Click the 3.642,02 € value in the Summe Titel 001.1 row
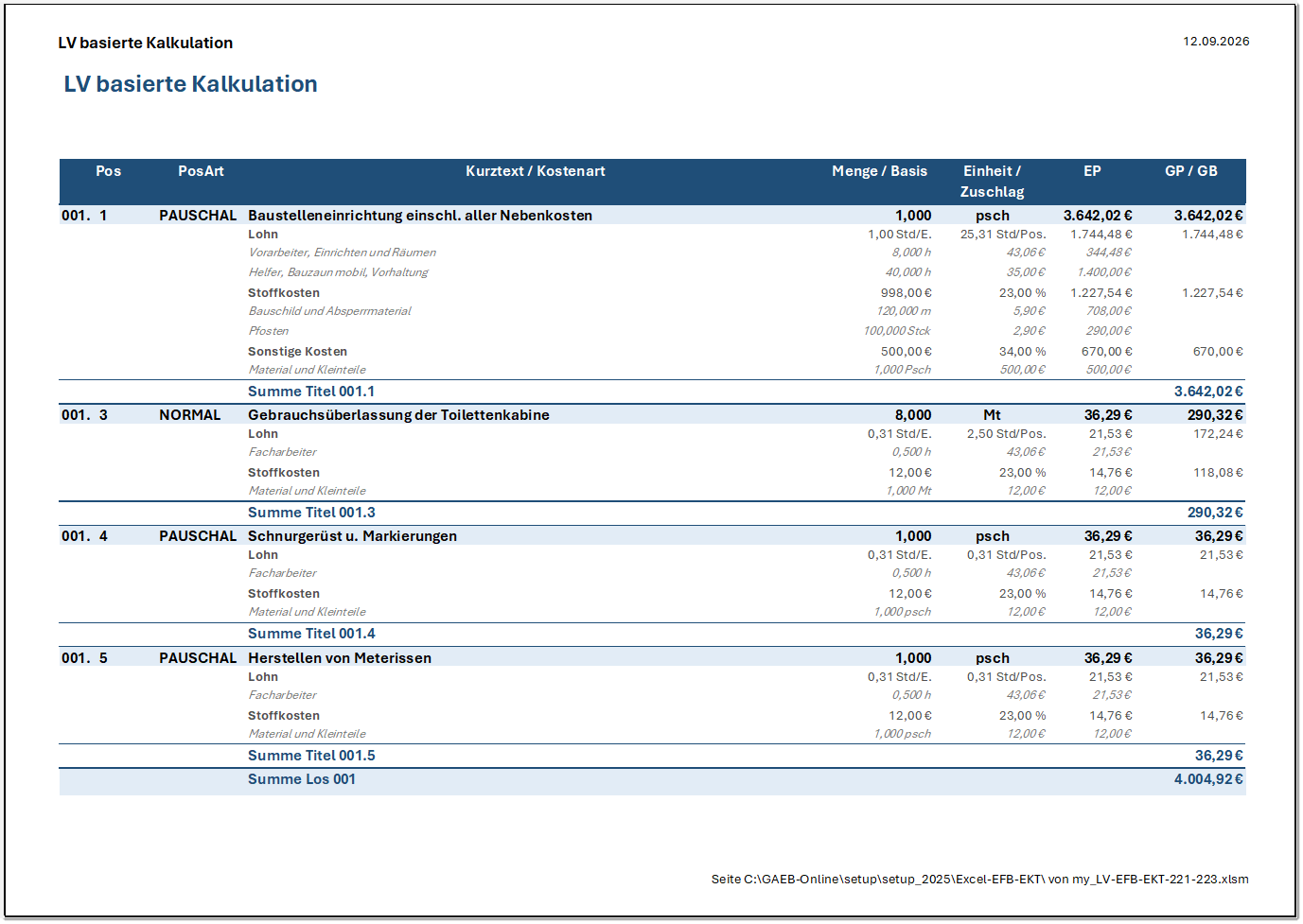The height and width of the screenshot is (924, 1303). [x=1208, y=392]
